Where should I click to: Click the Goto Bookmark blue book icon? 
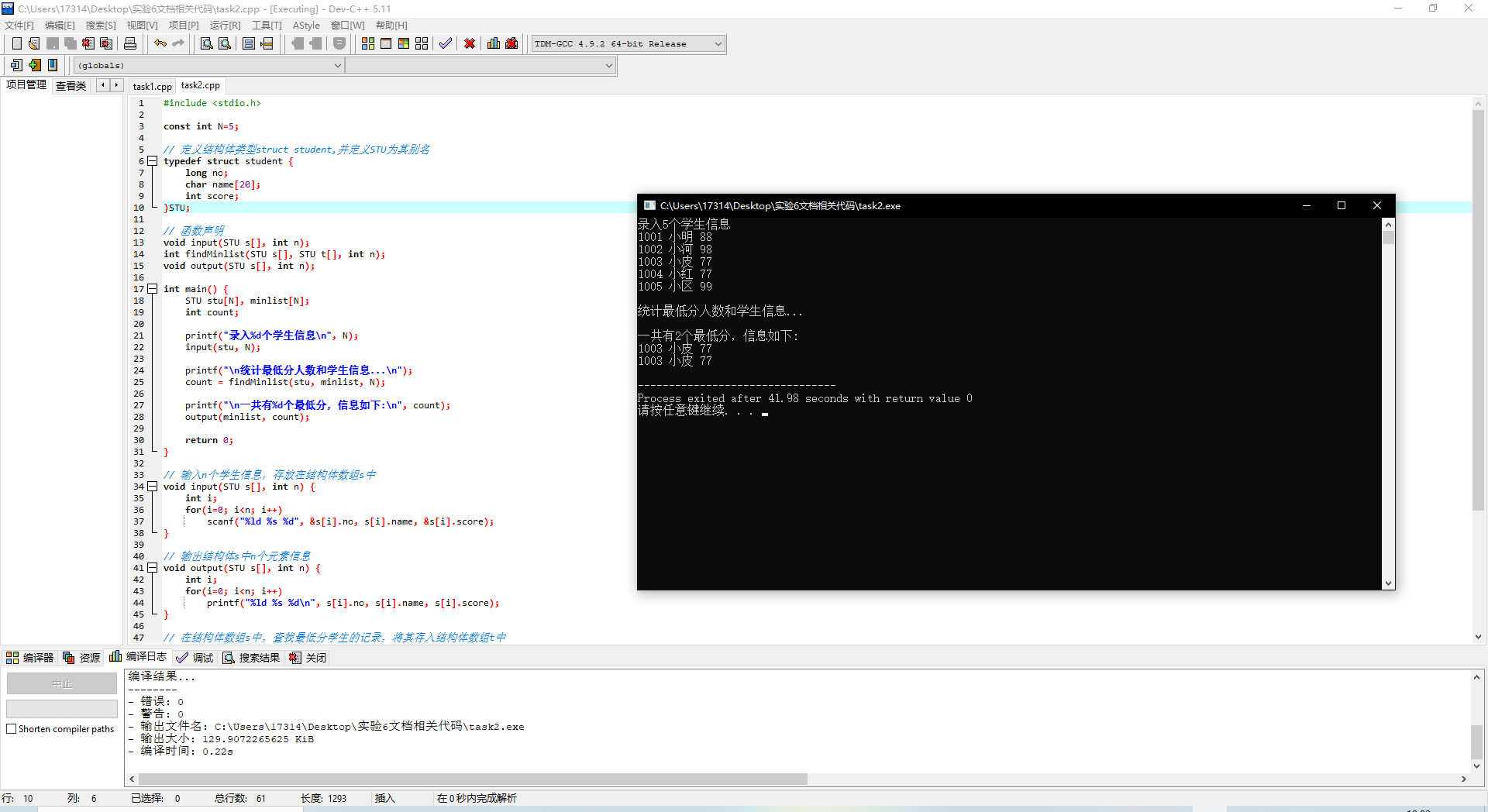(x=52, y=65)
